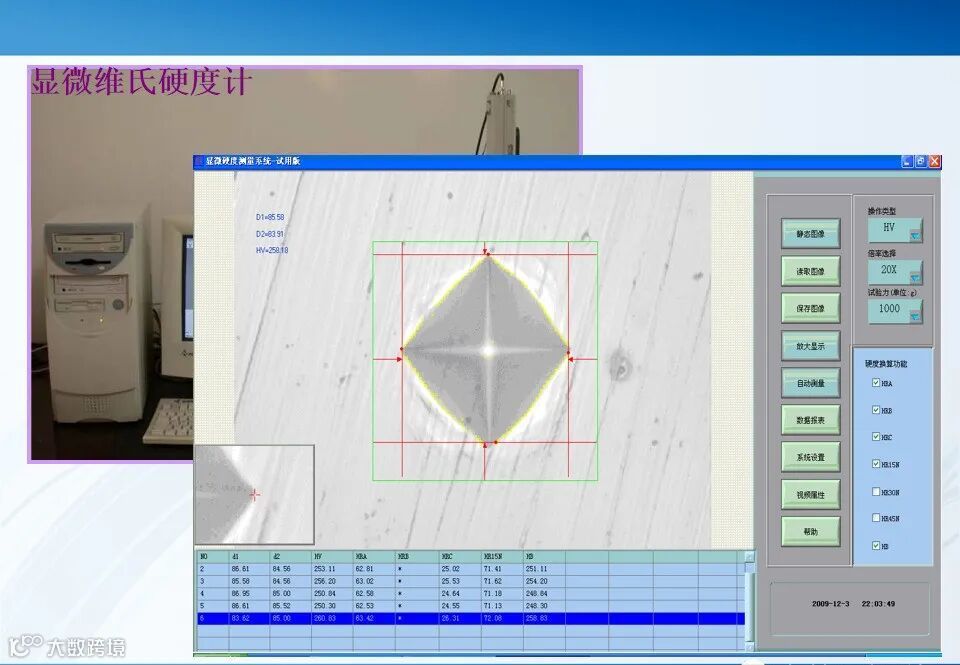This screenshot has width=960, height=665.
Task: Click the HRA column header
Action: [x=374, y=557]
